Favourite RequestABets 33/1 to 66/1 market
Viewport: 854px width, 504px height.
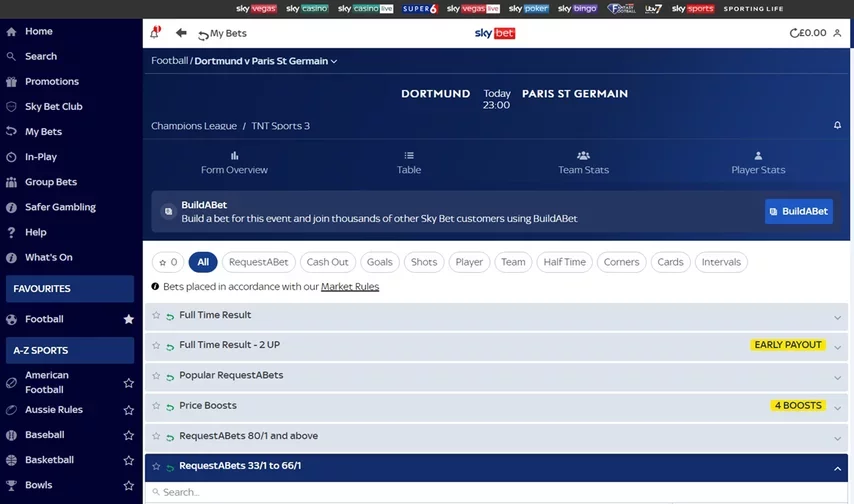pyautogui.click(x=156, y=466)
